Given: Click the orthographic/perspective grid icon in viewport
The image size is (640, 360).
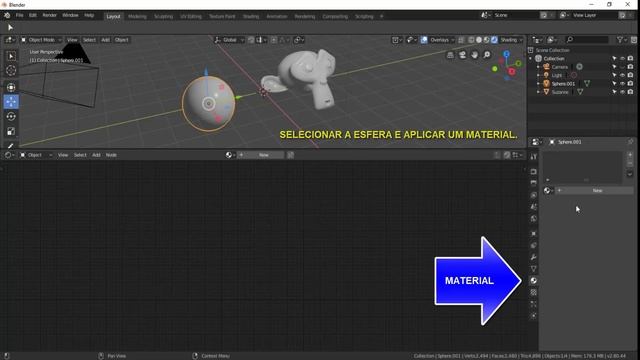Looking at the screenshot, I should [x=450, y=55].
